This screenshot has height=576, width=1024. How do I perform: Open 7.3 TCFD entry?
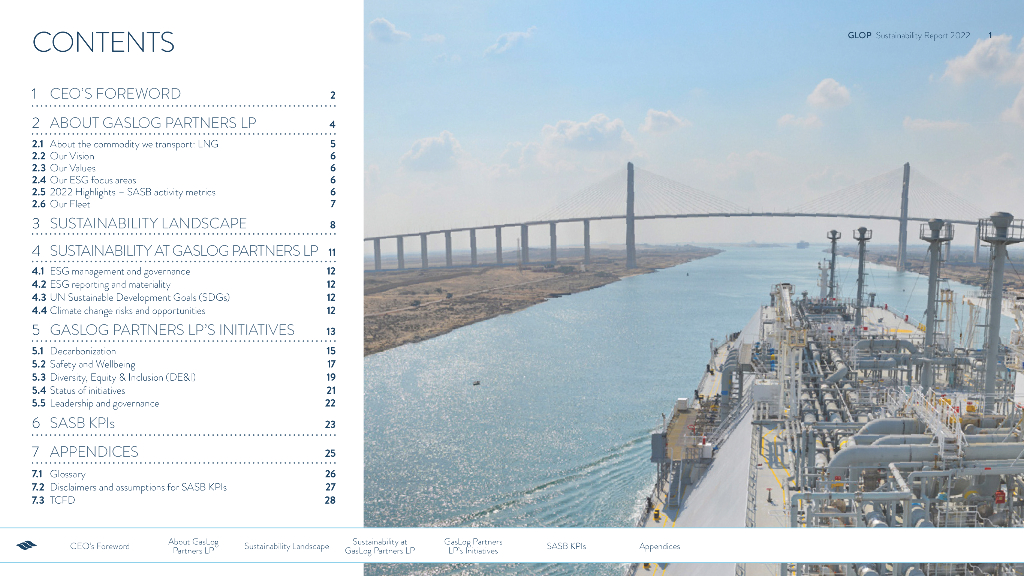184,500
